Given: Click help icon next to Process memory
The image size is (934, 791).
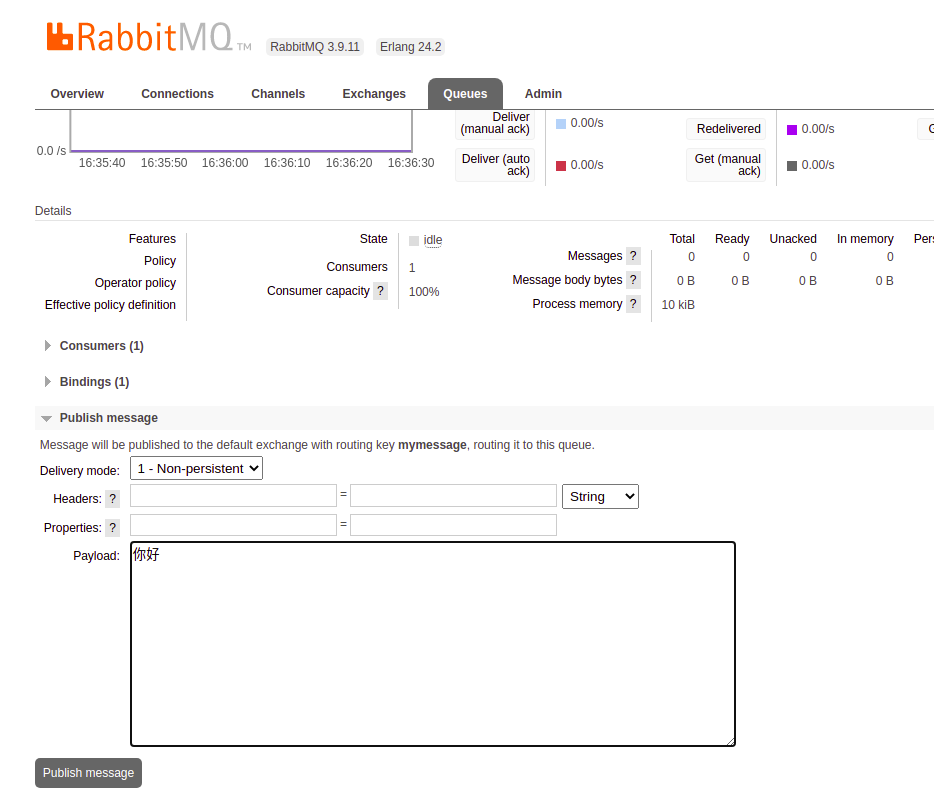Looking at the screenshot, I should click(x=633, y=304).
